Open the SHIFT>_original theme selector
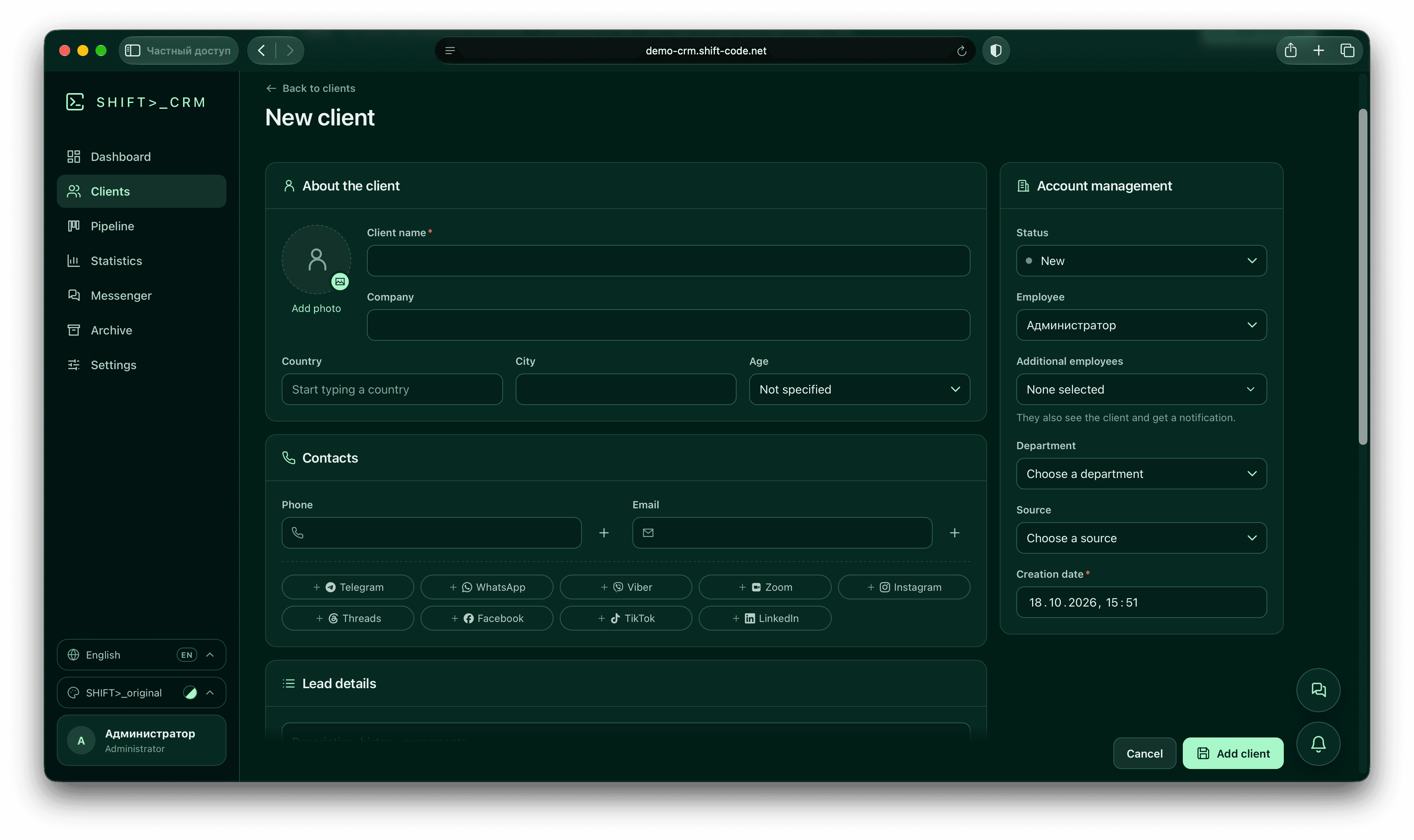1414x840 pixels. (141, 692)
